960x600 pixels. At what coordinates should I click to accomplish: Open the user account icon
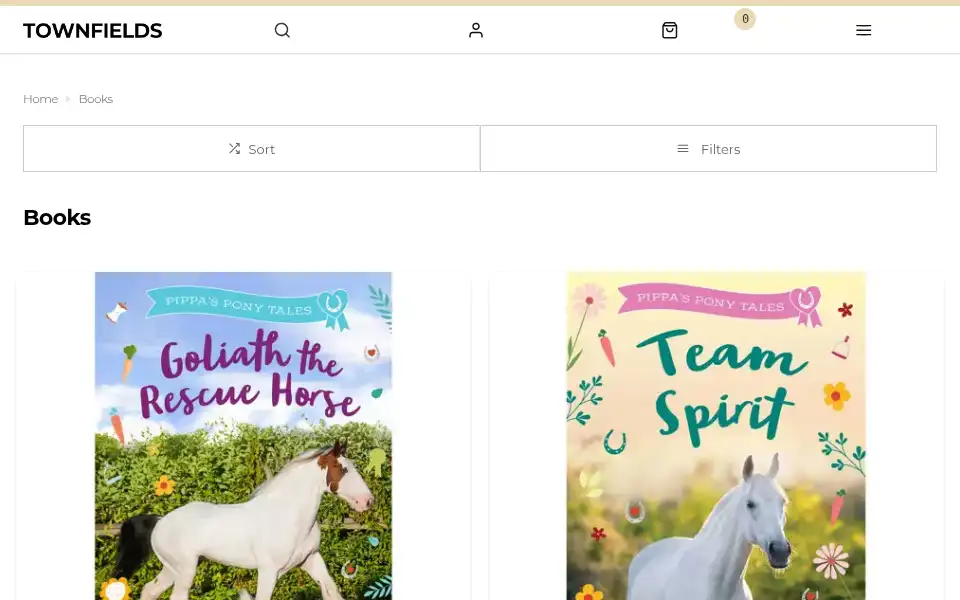point(476,30)
